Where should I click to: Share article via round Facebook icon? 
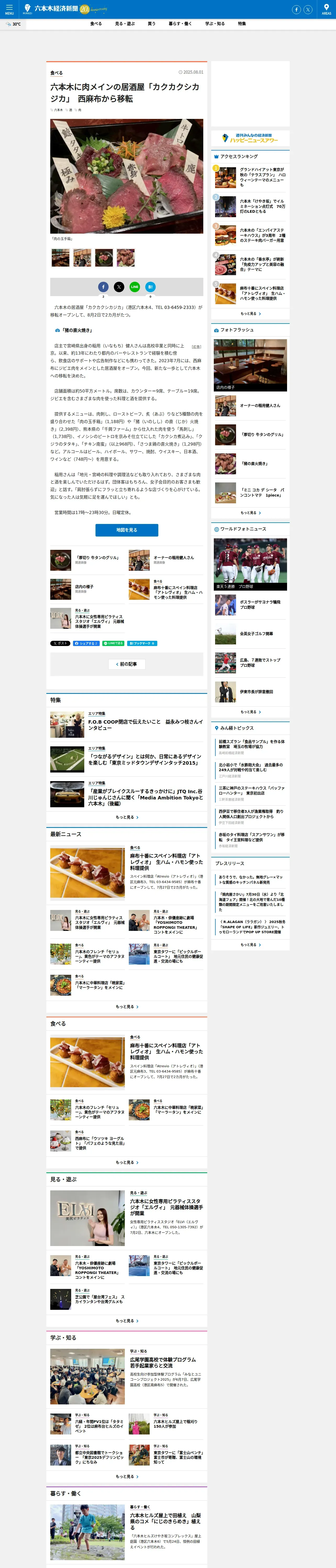103,287
